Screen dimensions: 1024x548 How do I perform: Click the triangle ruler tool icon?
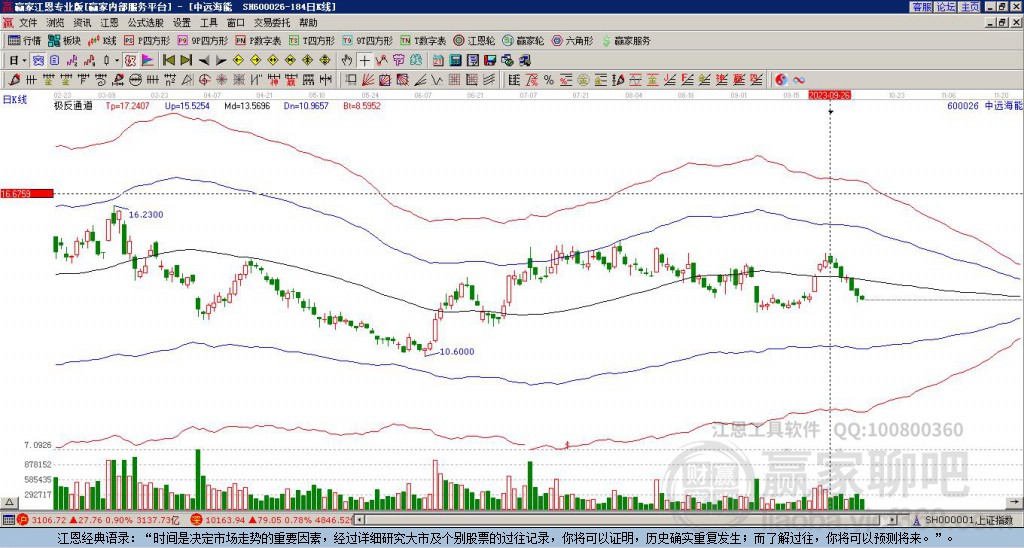click(187, 80)
